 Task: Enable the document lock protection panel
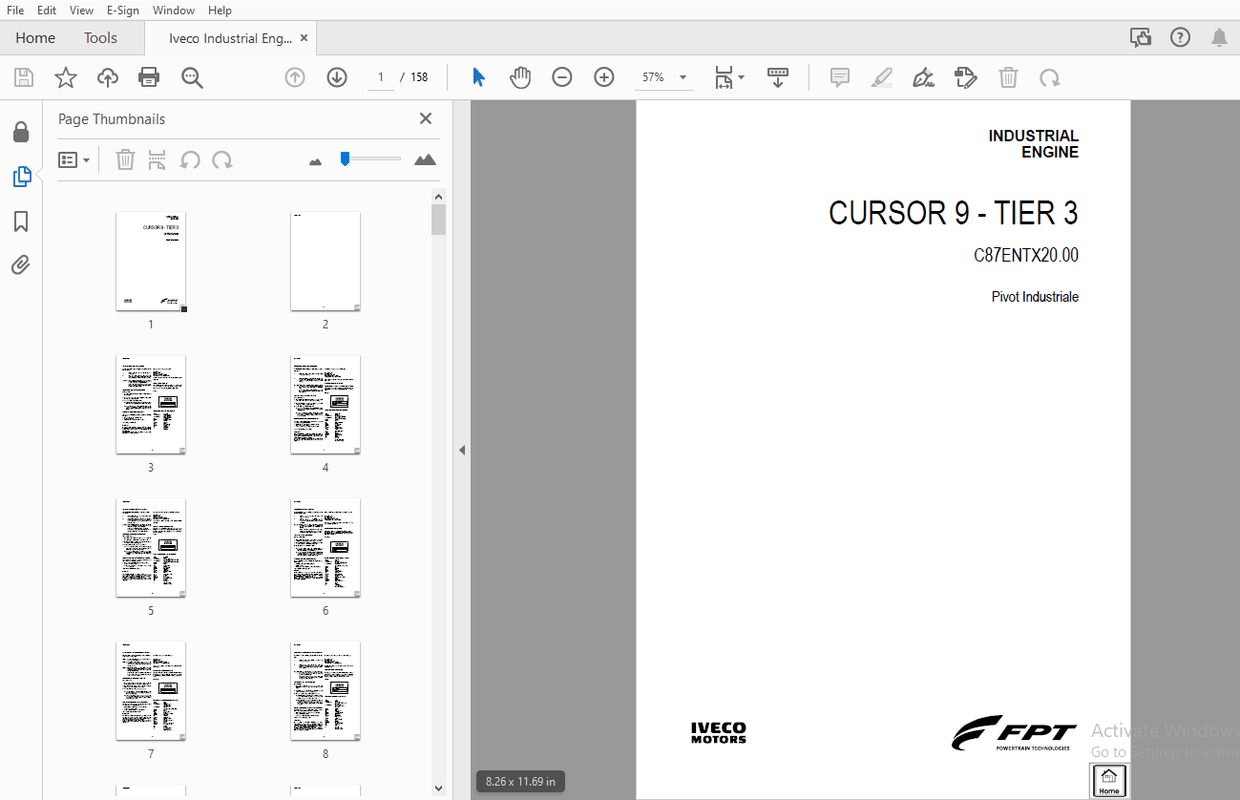pyautogui.click(x=21, y=131)
